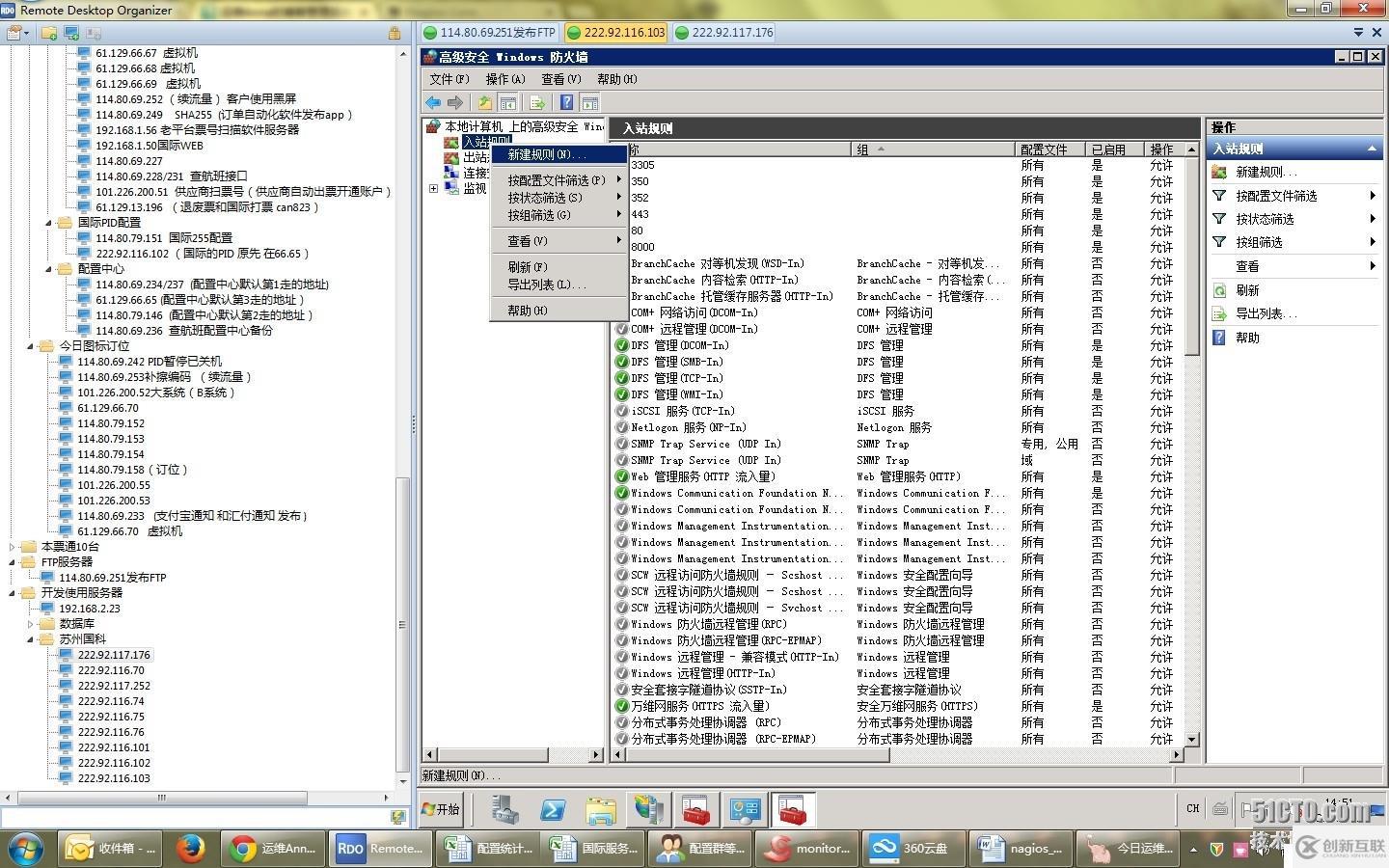Screen dimensions: 1389x868
Task: Open 文件(F) menu in firewall window
Action: 449,79
